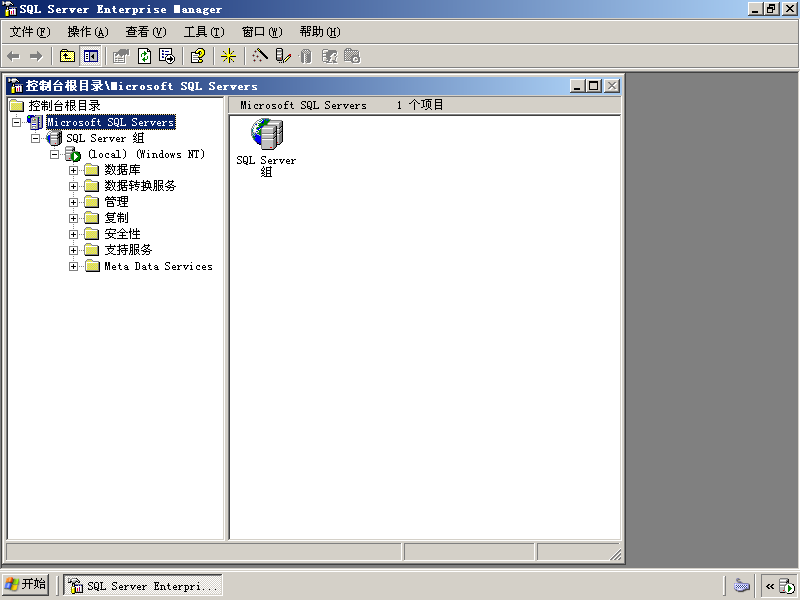The image size is (800, 600).
Task: Open the 查看(V) menu
Action: point(146,32)
